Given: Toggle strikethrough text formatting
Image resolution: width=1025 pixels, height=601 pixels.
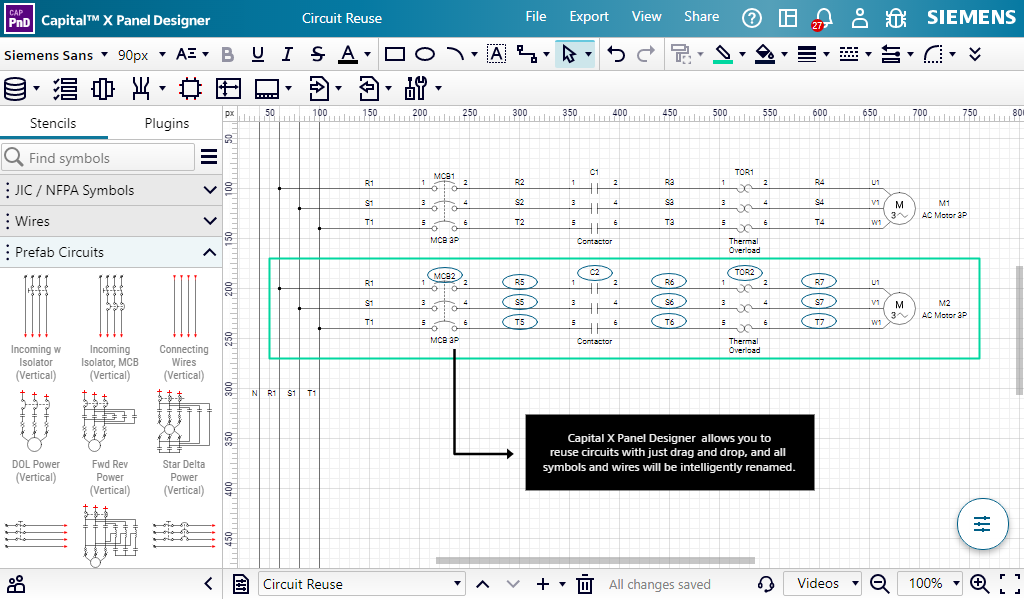Looking at the screenshot, I should [318, 55].
